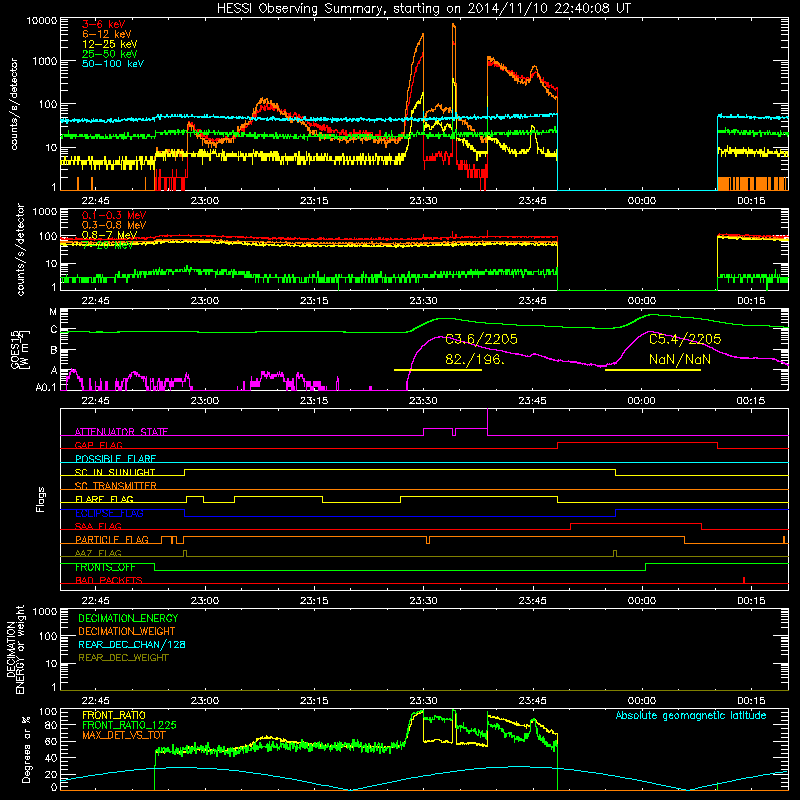Click the 82./196. position annotation

point(474,359)
